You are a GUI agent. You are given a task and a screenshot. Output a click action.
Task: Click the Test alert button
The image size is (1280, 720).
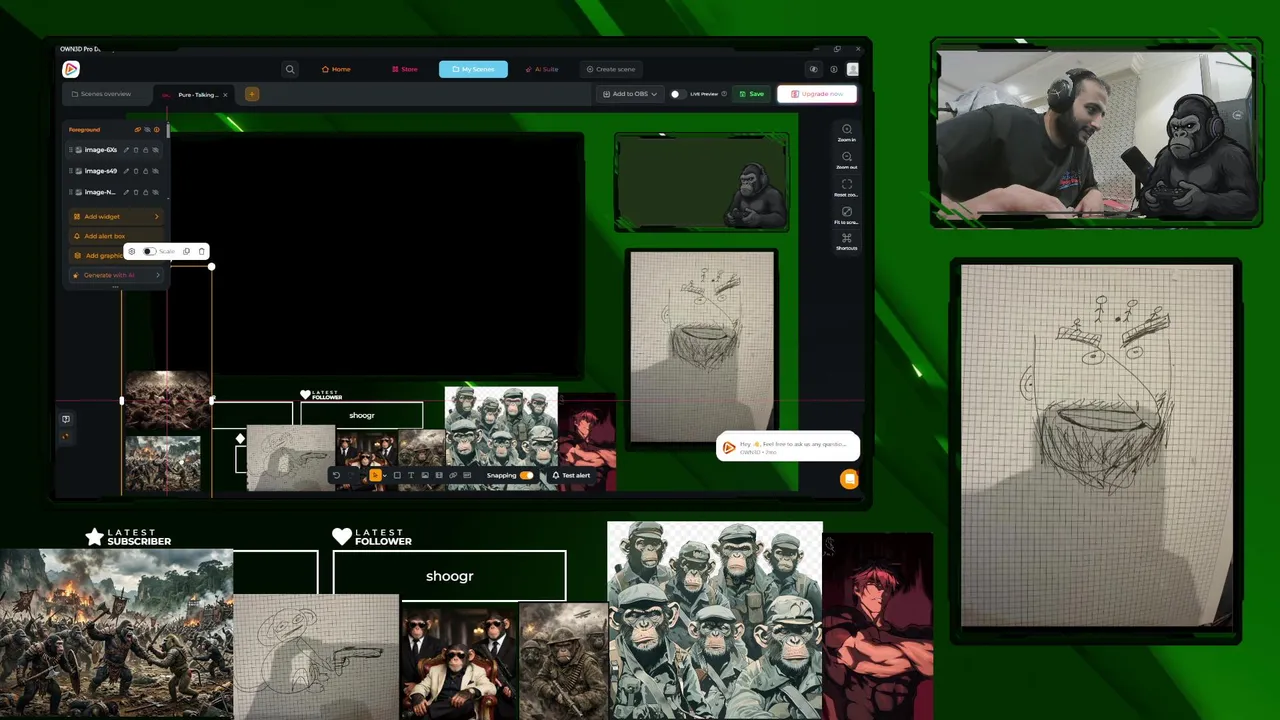(571, 475)
